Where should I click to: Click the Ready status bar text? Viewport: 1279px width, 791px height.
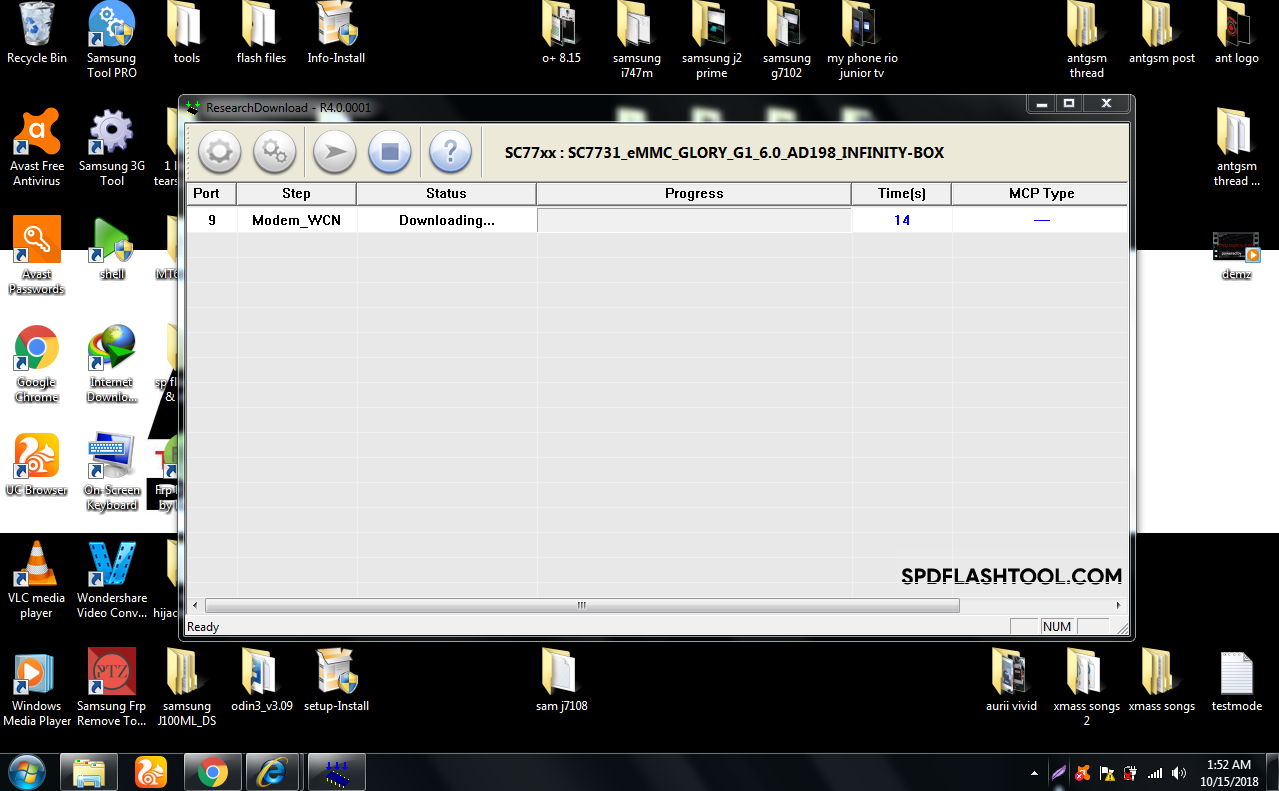click(x=203, y=627)
